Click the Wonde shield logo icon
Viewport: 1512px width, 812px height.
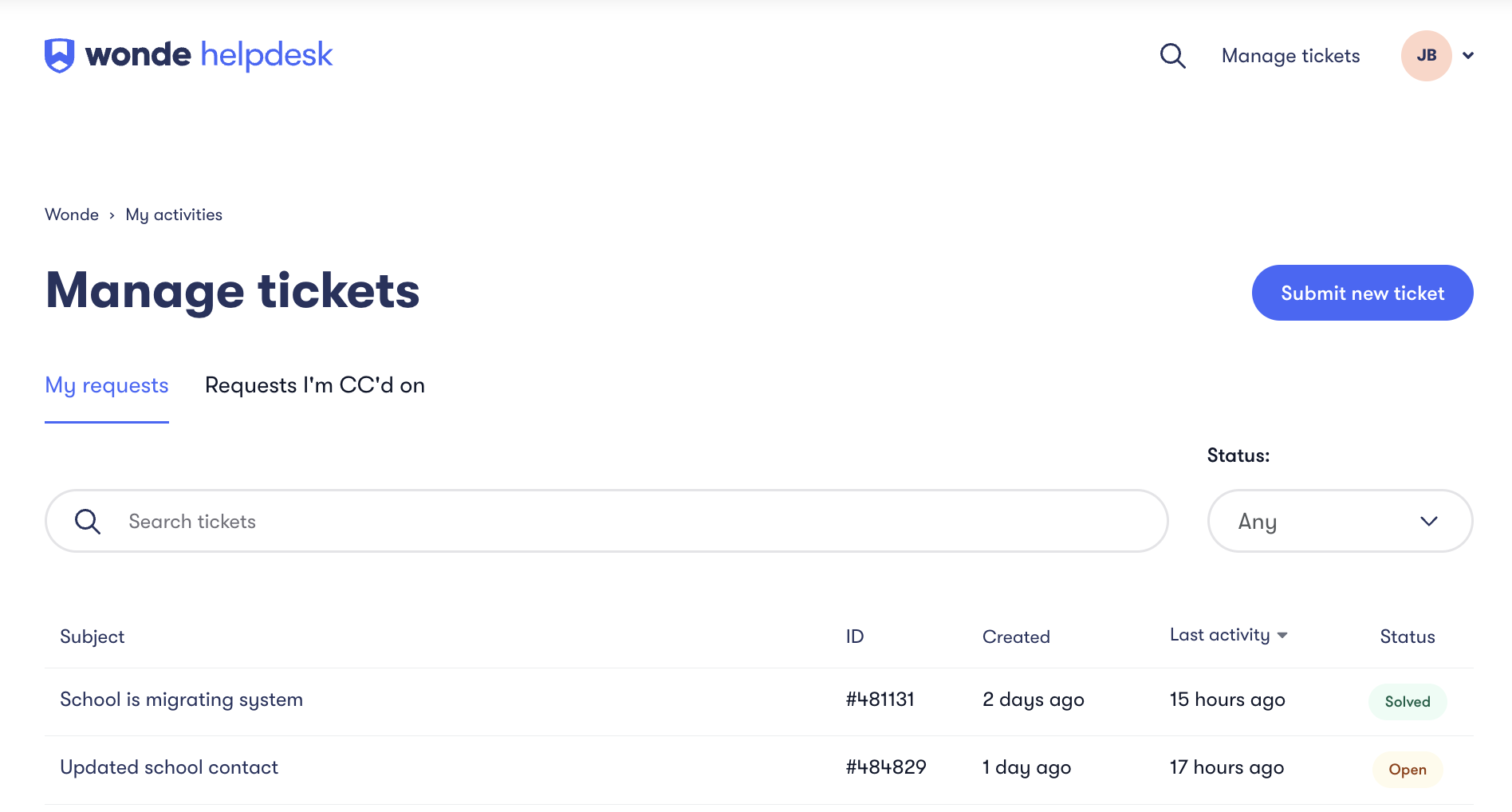coord(59,55)
